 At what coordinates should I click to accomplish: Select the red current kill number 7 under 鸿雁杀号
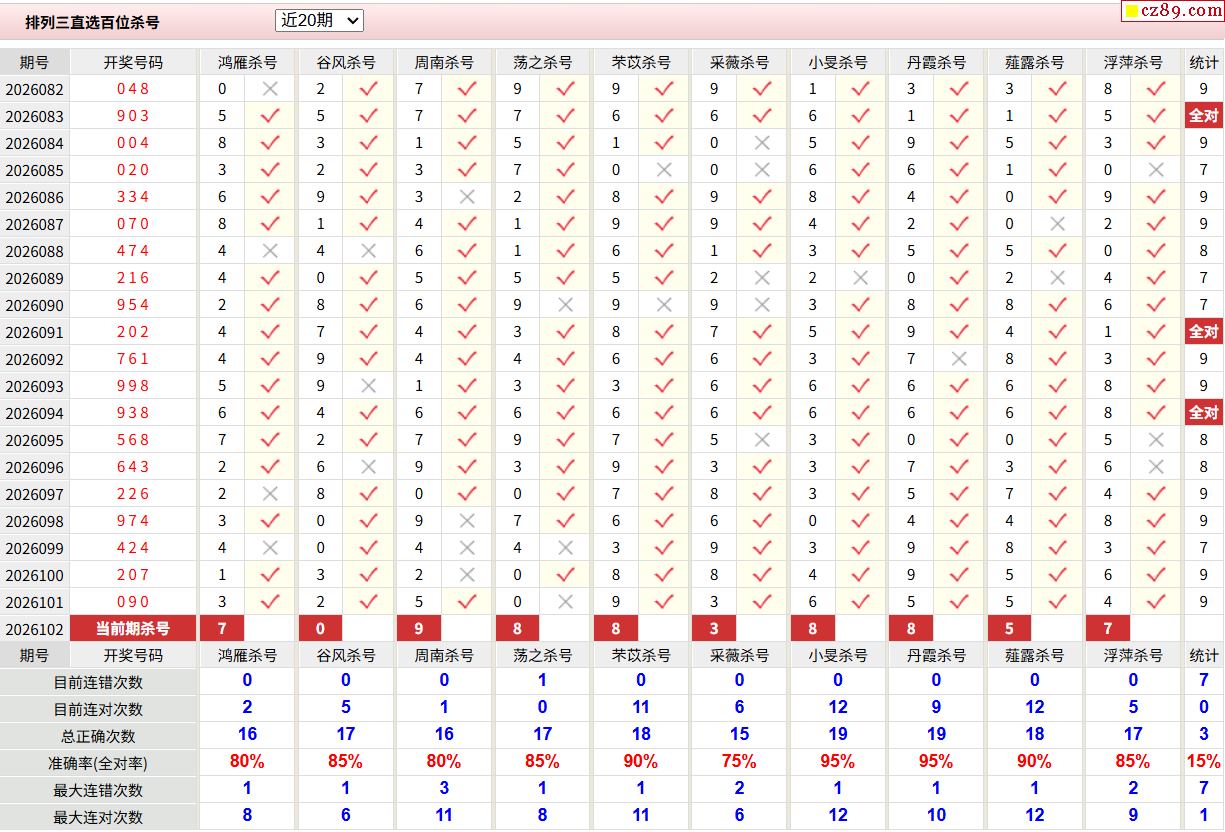[x=222, y=629]
